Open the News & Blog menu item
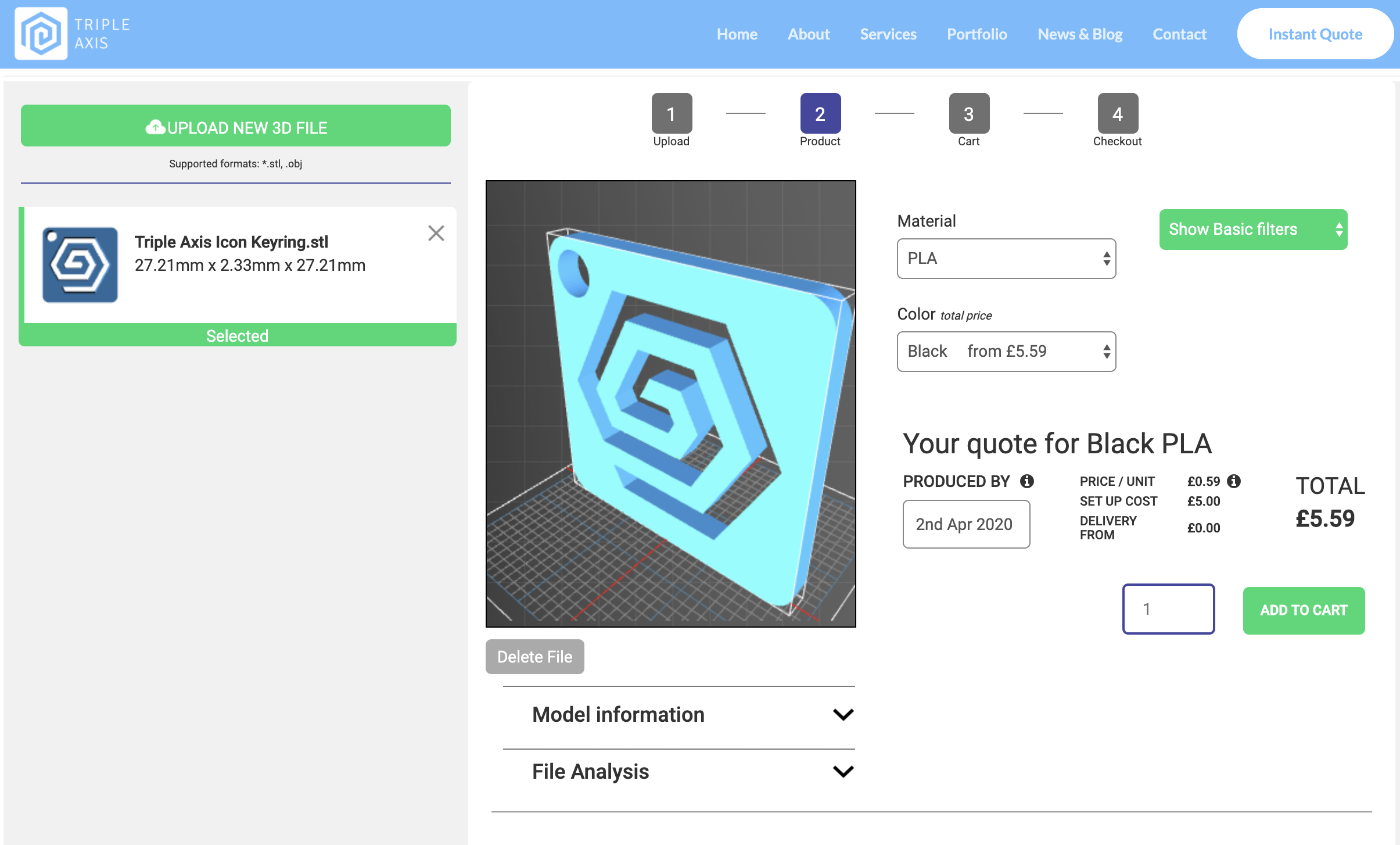1400x845 pixels. (x=1079, y=34)
